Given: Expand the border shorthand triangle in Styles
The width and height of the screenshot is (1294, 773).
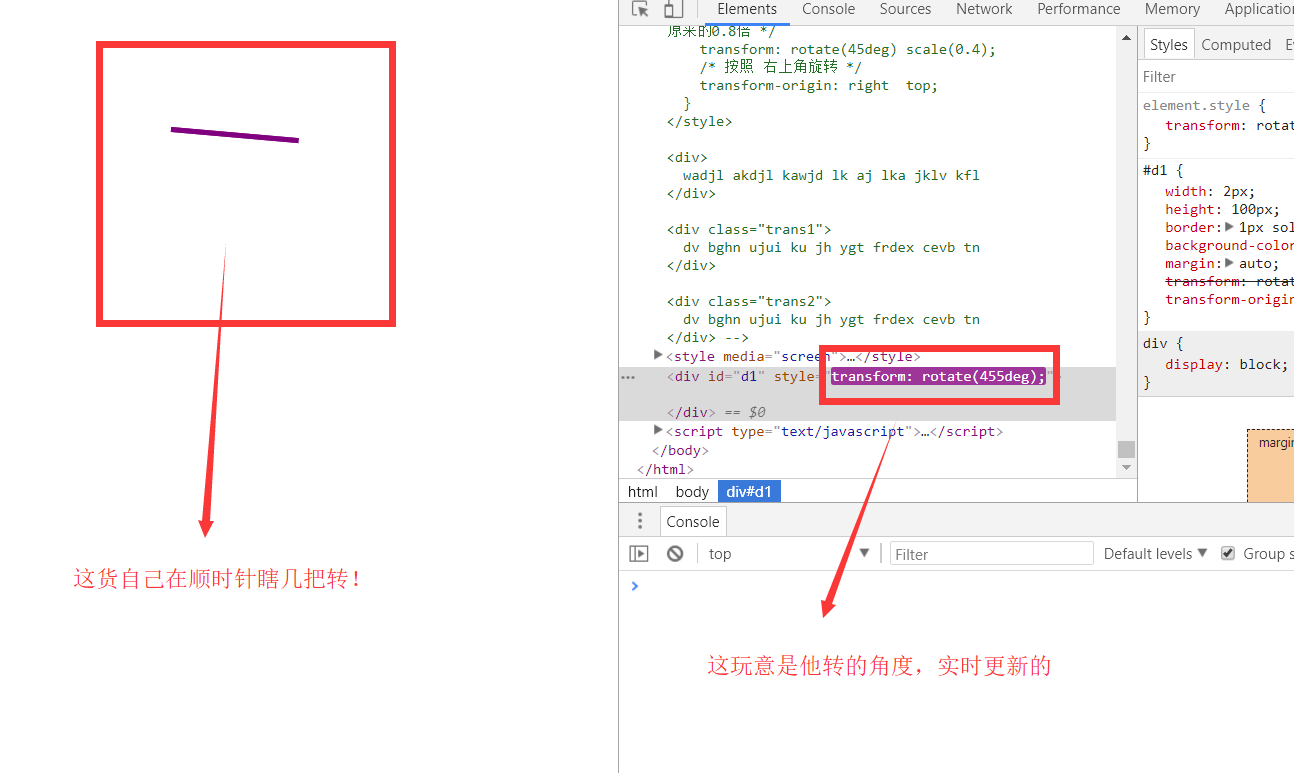Looking at the screenshot, I should [1229, 227].
